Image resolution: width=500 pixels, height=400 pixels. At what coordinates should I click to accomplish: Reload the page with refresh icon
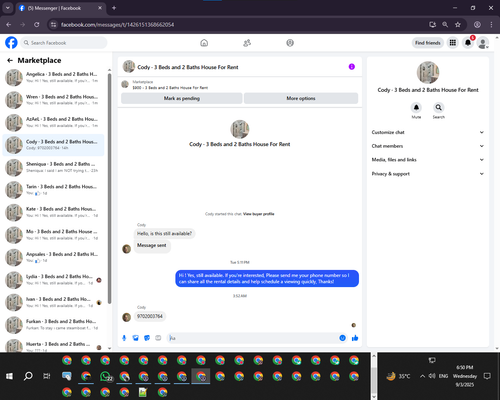click(37, 25)
